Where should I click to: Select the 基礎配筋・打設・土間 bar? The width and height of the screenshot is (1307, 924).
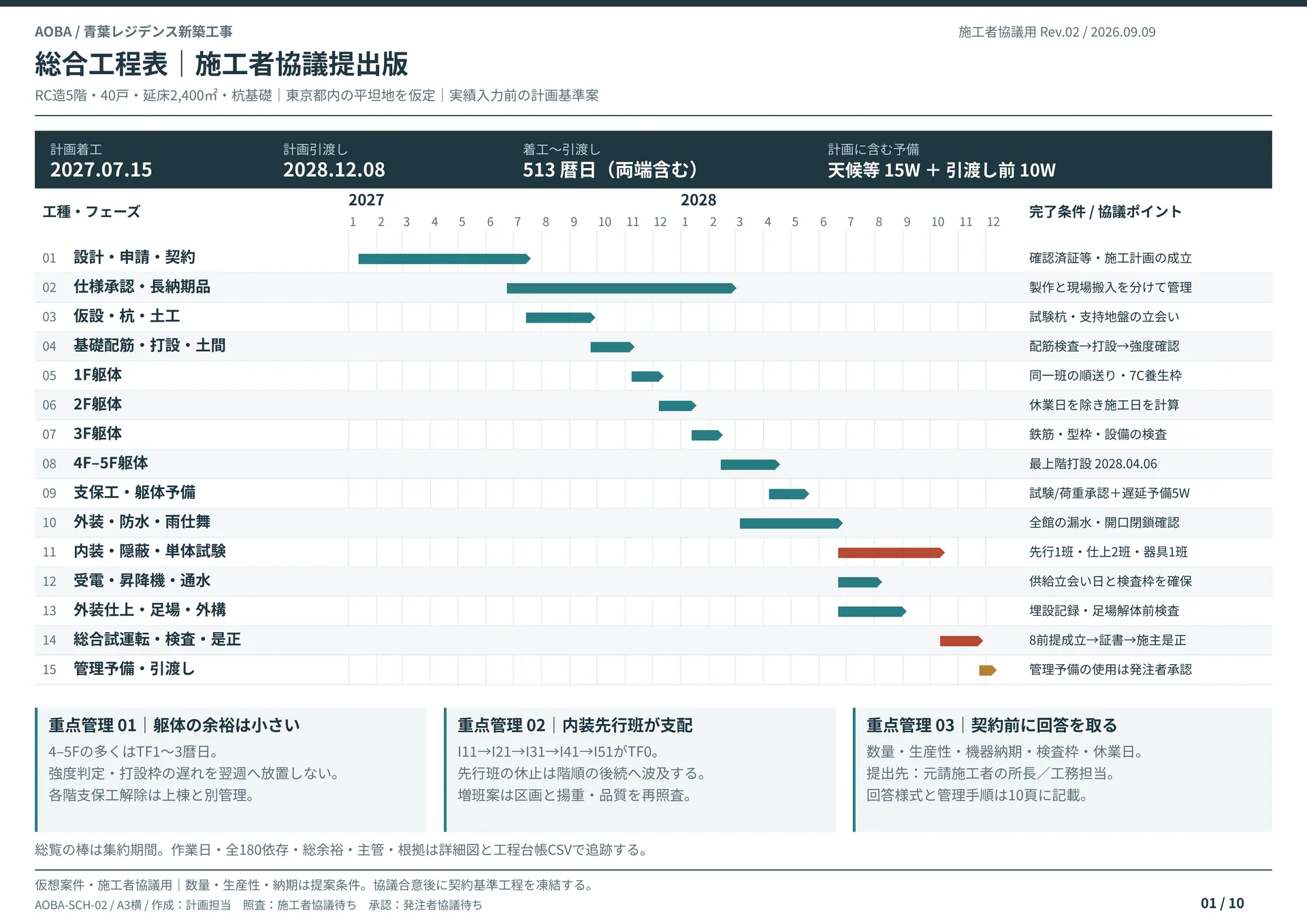[612, 347]
